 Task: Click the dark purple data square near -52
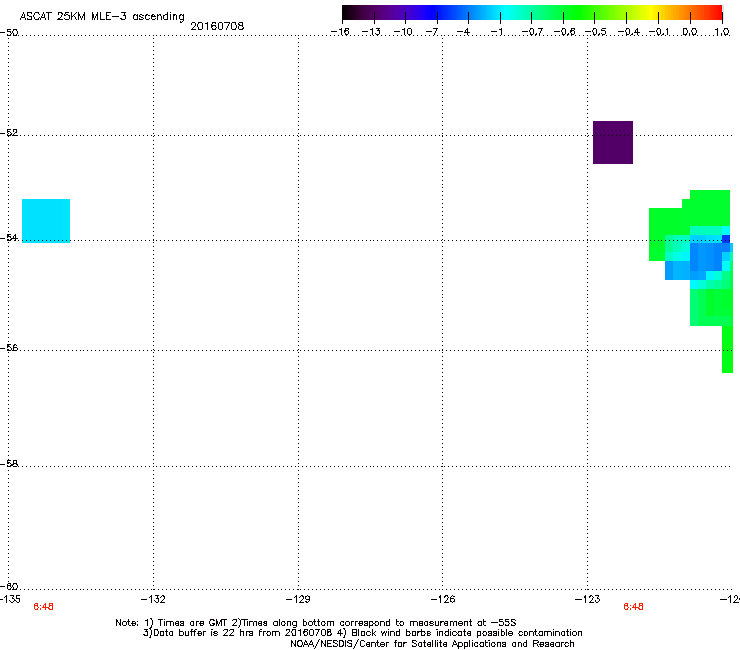click(x=613, y=143)
